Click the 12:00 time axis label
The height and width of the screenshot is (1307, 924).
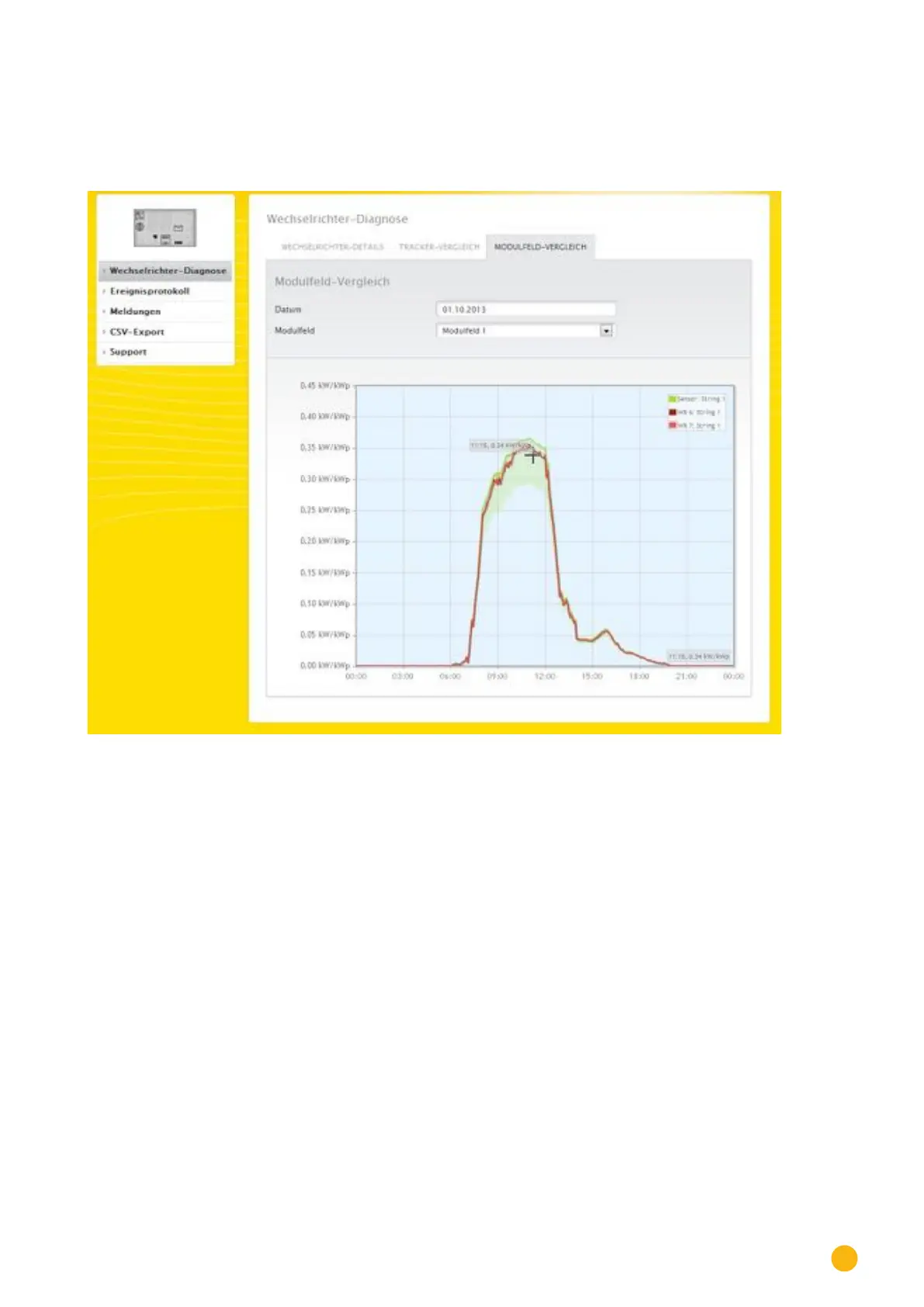pyautogui.click(x=545, y=677)
